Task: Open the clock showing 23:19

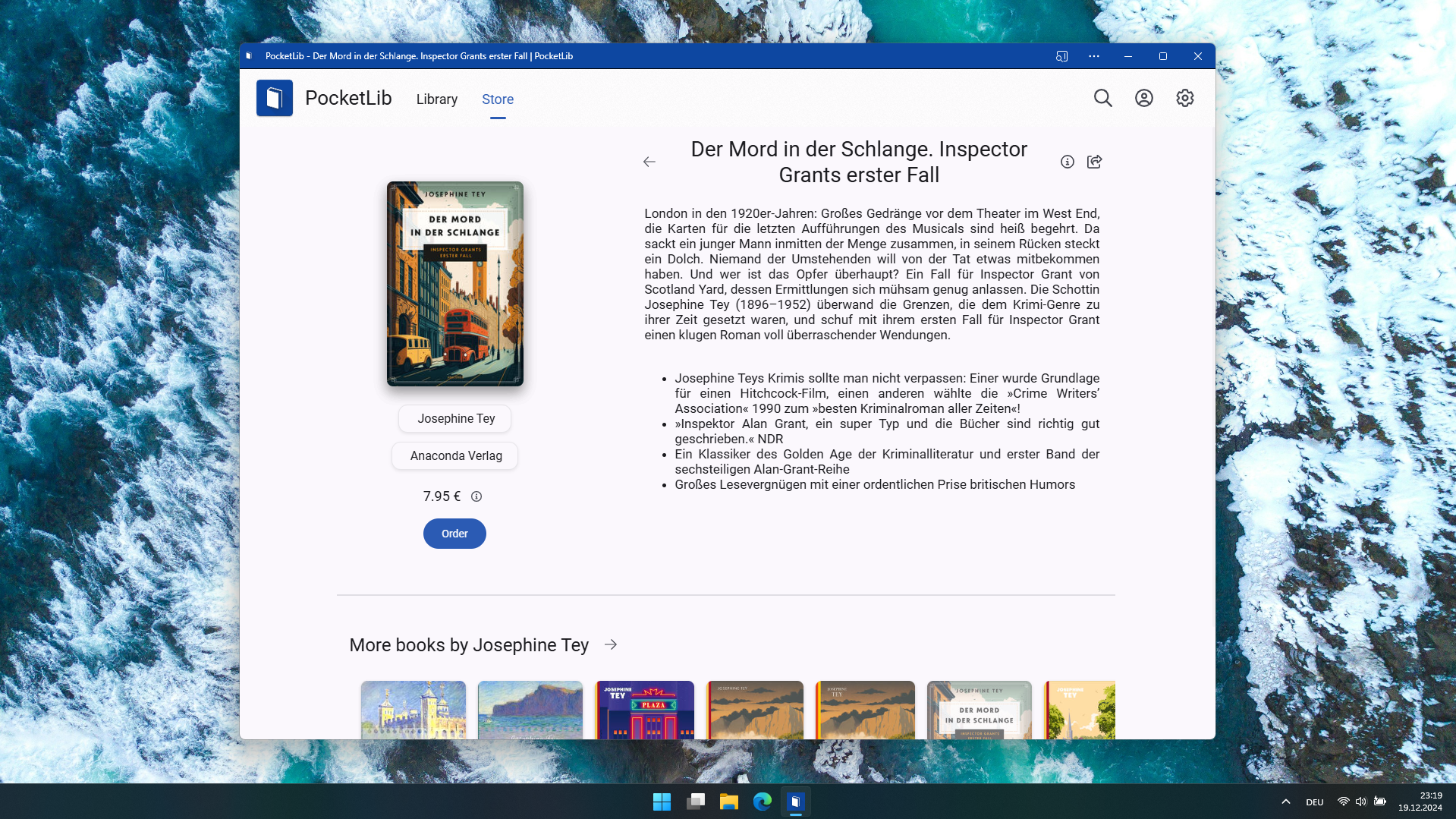Action: pyautogui.click(x=1420, y=802)
